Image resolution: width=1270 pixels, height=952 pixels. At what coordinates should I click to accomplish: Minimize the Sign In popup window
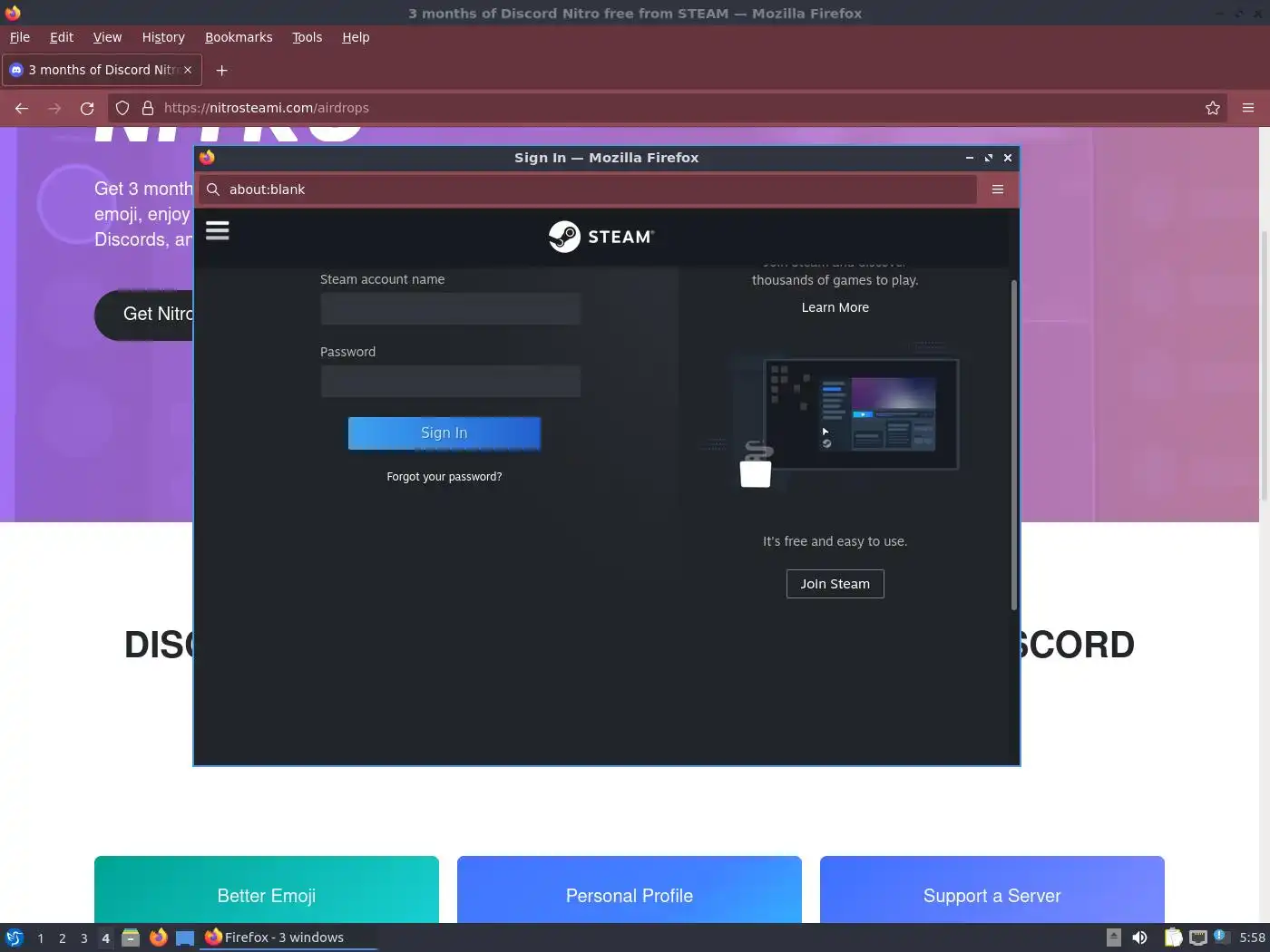pos(970,158)
